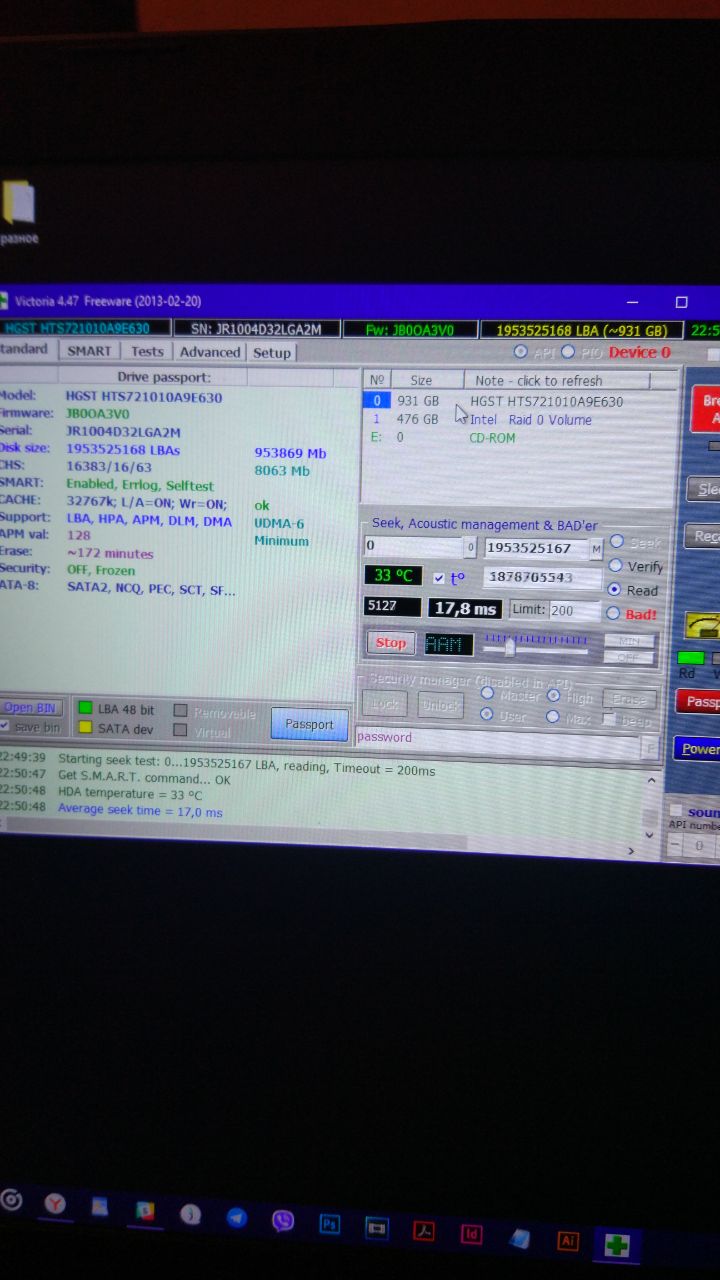This screenshot has height=1280, width=720.
Task: Click the 0 button beside start LBA
Action: [470, 548]
